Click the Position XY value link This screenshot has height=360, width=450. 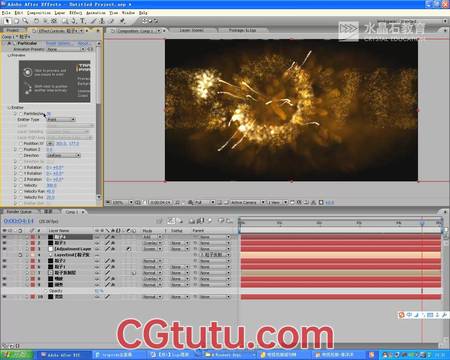[67, 144]
